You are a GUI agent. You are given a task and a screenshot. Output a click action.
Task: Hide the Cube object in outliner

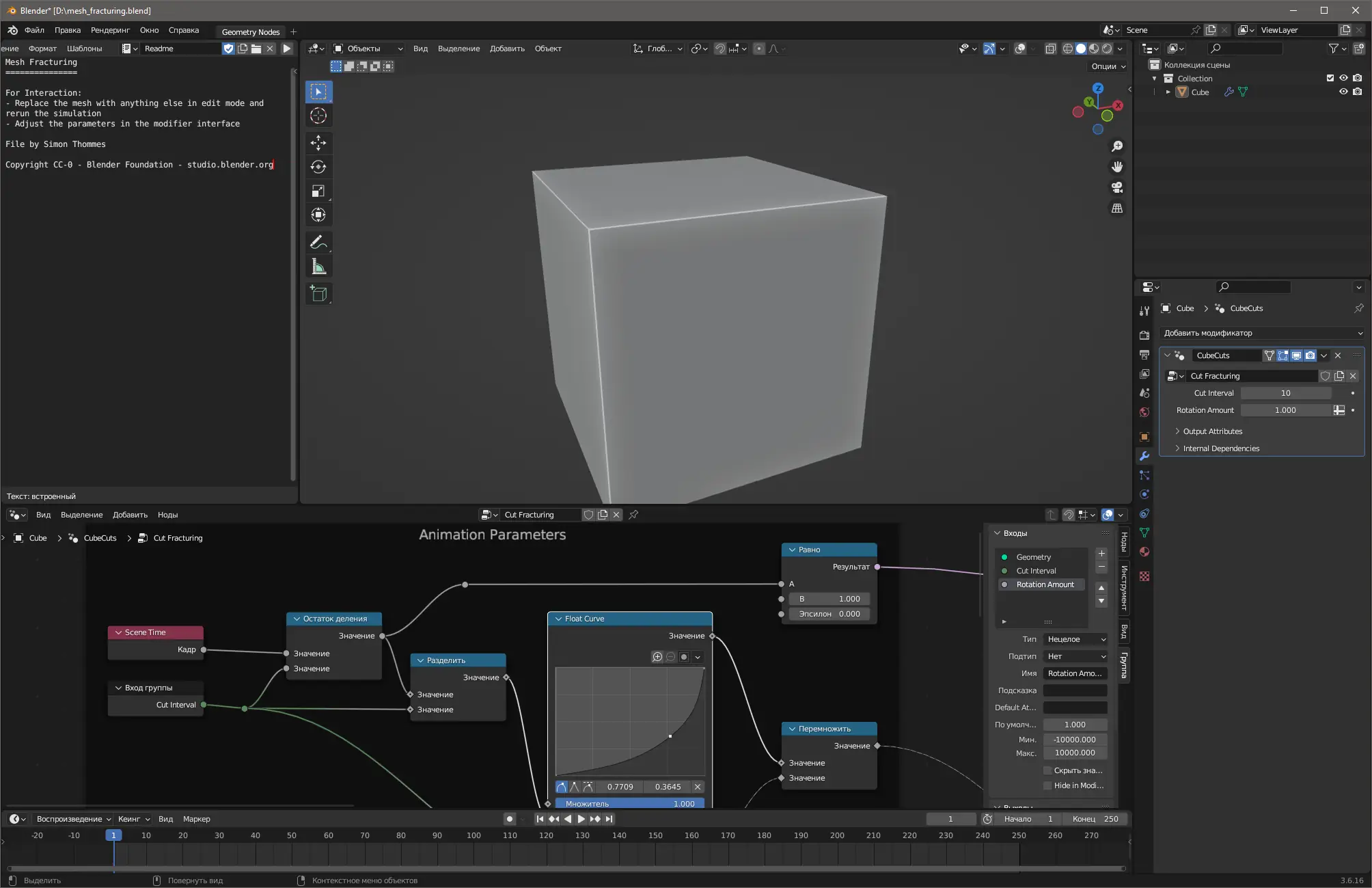[1343, 92]
